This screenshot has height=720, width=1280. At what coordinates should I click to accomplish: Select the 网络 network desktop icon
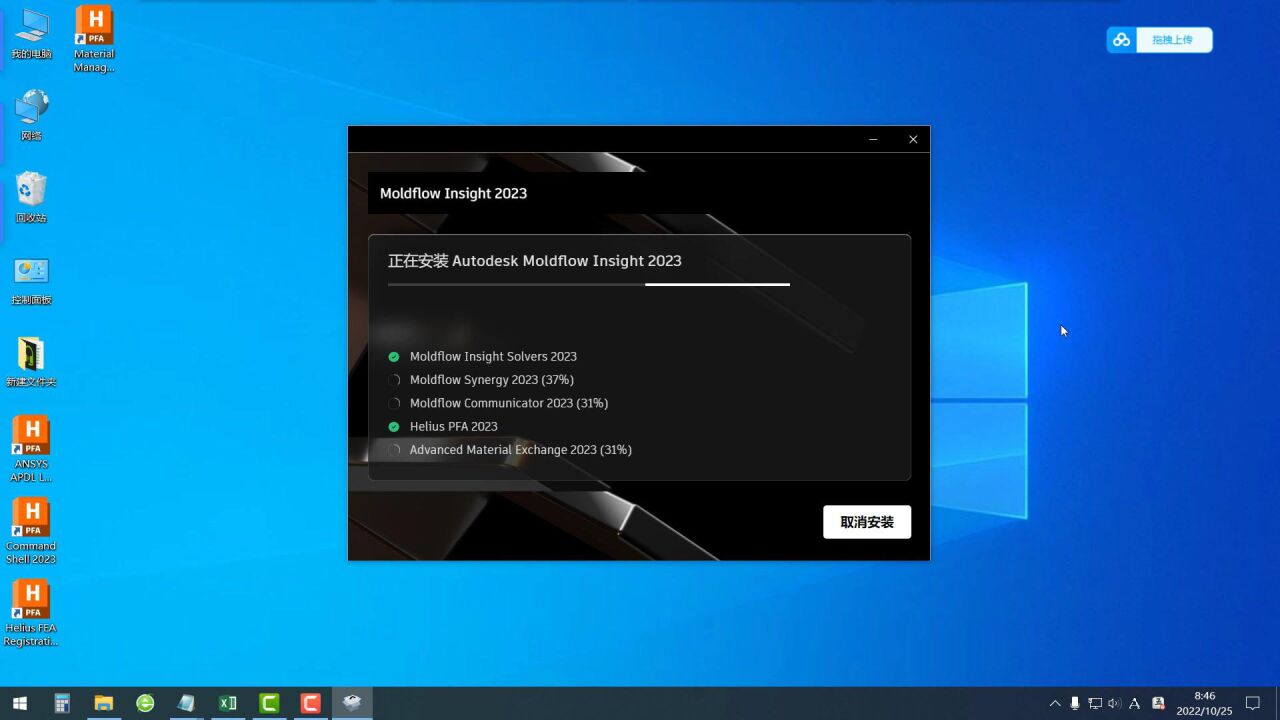pyautogui.click(x=31, y=114)
